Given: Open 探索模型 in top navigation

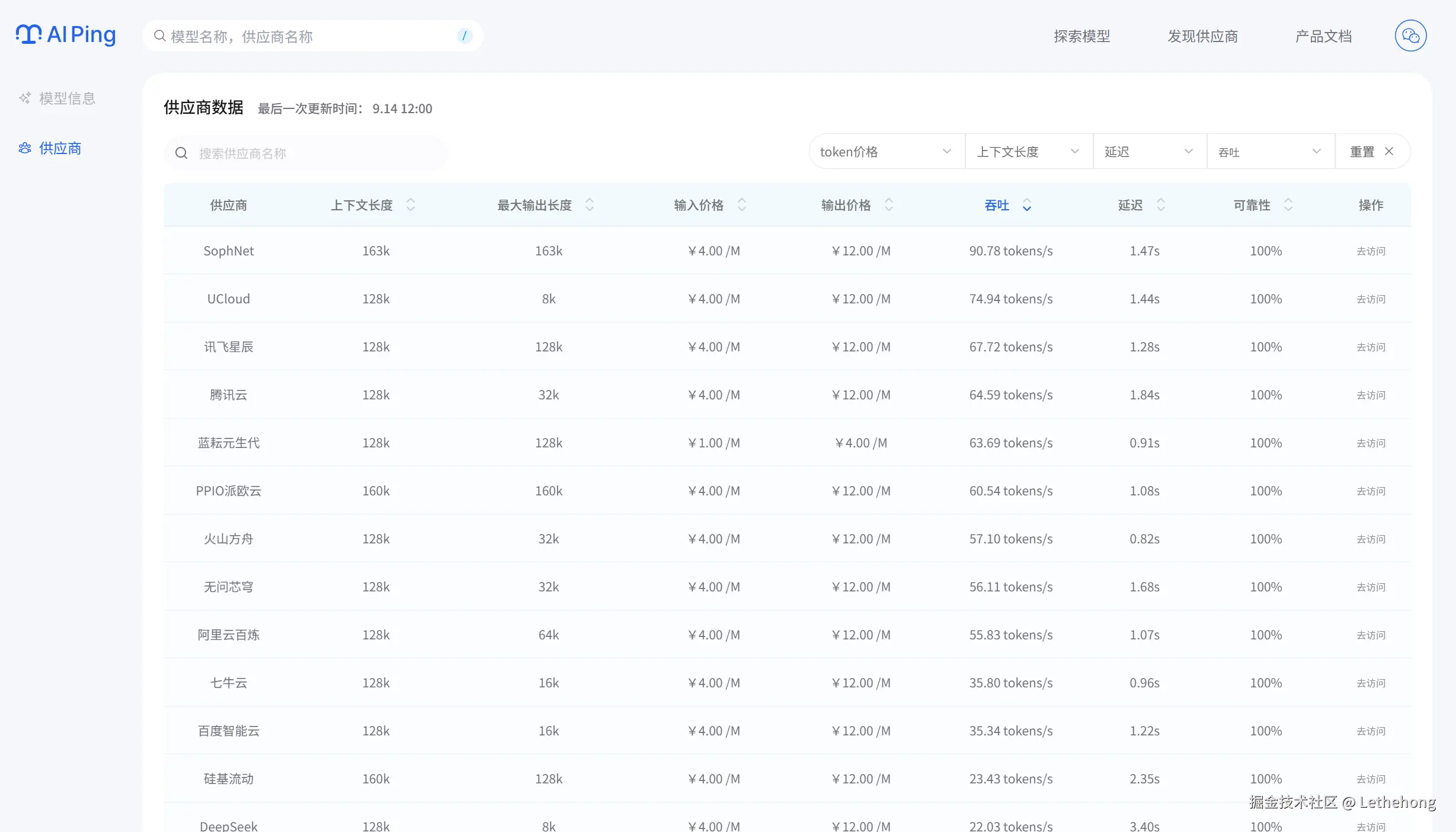Looking at the screenshot, I should pos(1081,36).
